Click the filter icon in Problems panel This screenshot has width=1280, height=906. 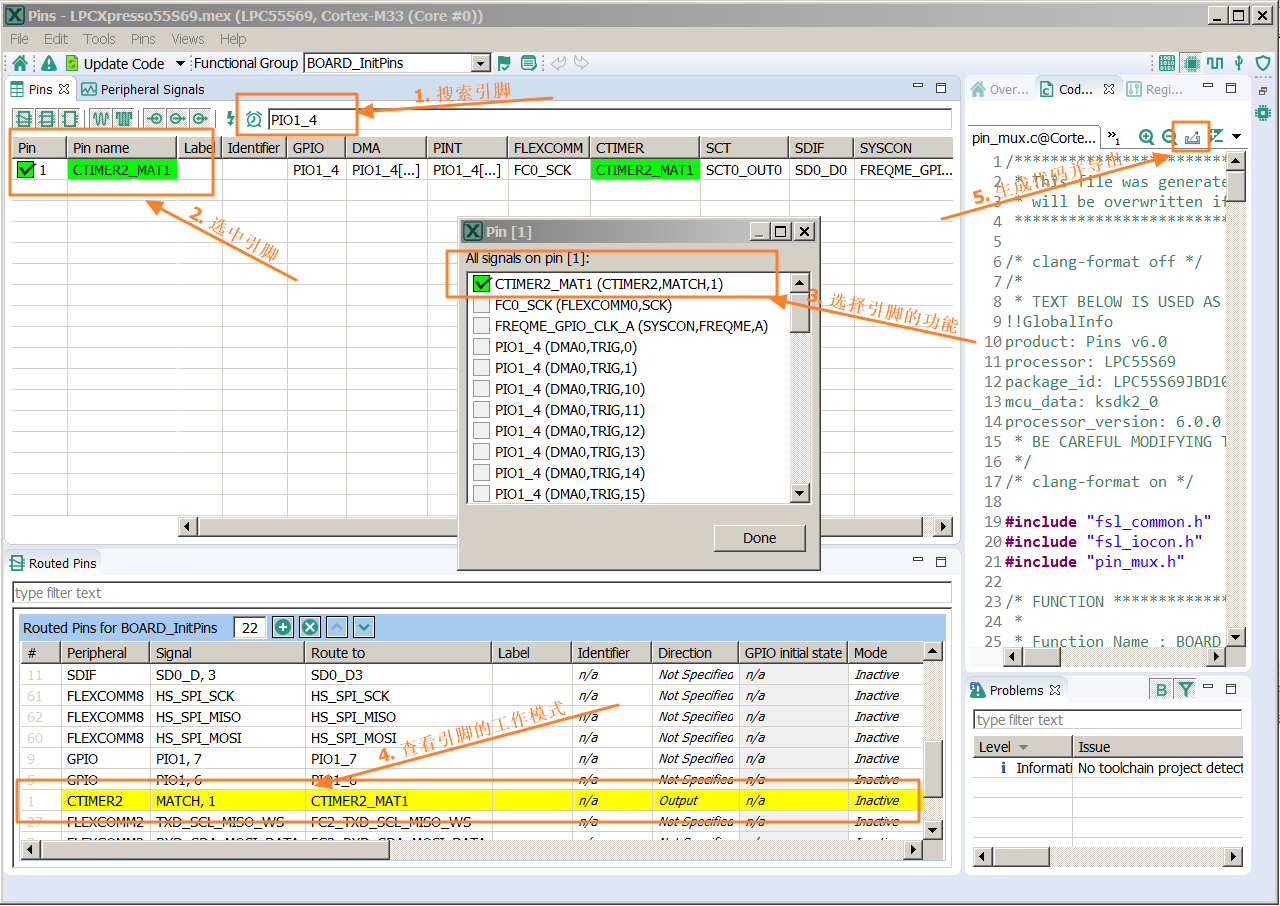coord(1185,689)
